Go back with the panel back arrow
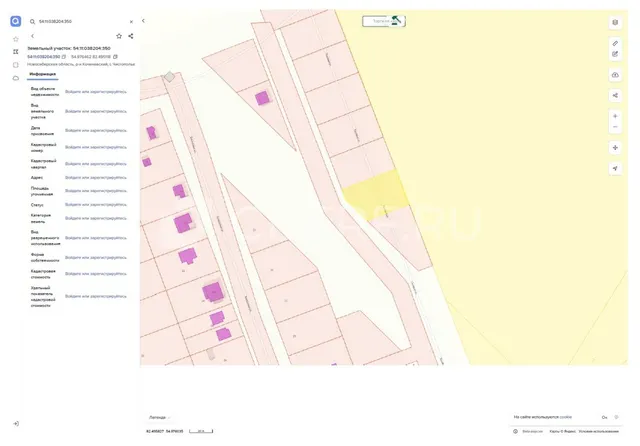The height and width of the screenshot is (446, 640). (33, 36)
